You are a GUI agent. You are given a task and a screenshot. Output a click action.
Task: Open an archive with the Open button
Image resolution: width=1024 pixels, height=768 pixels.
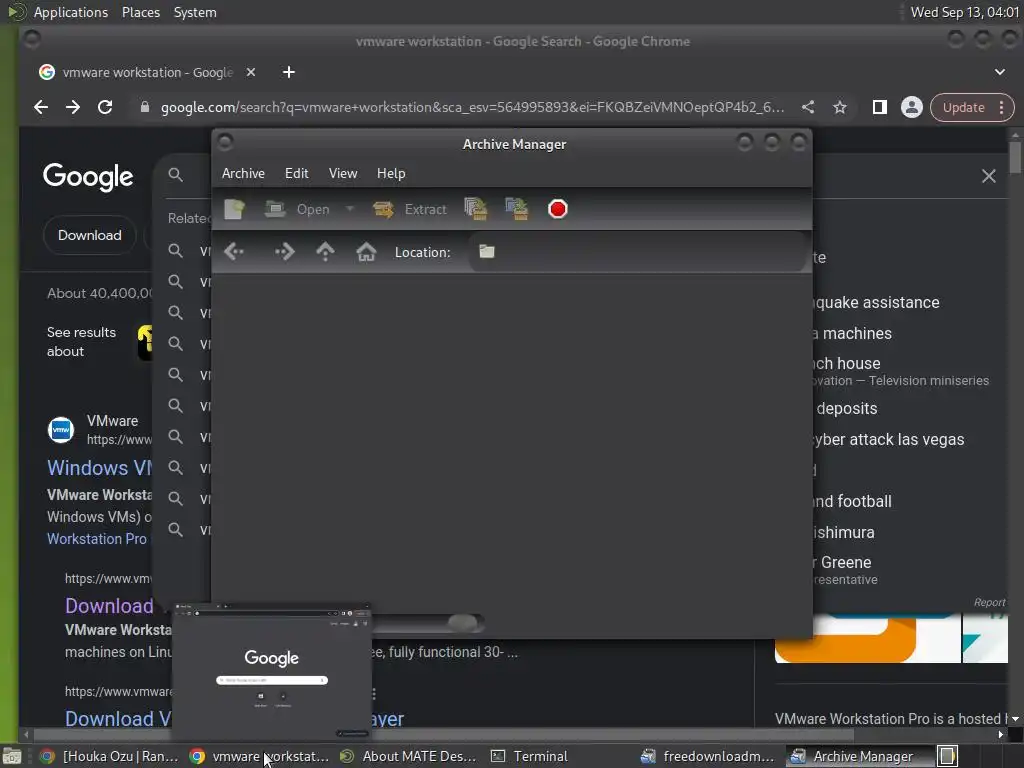(297, 209)
